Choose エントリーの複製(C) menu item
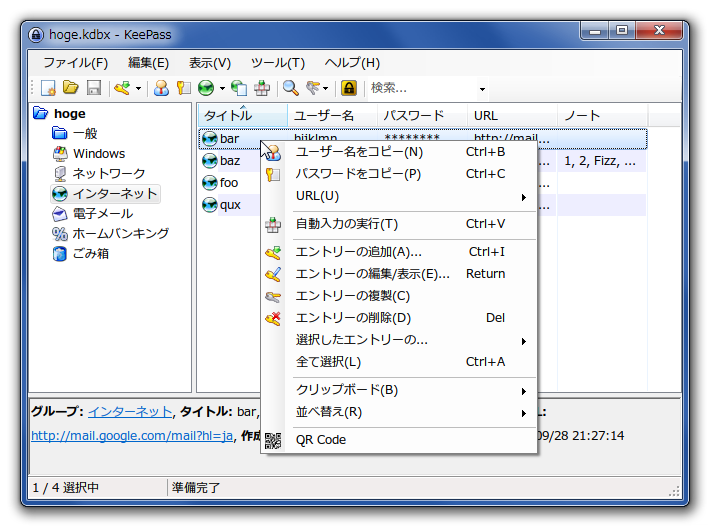The height and width of the screenshot is (527, 710). [399, 296]
